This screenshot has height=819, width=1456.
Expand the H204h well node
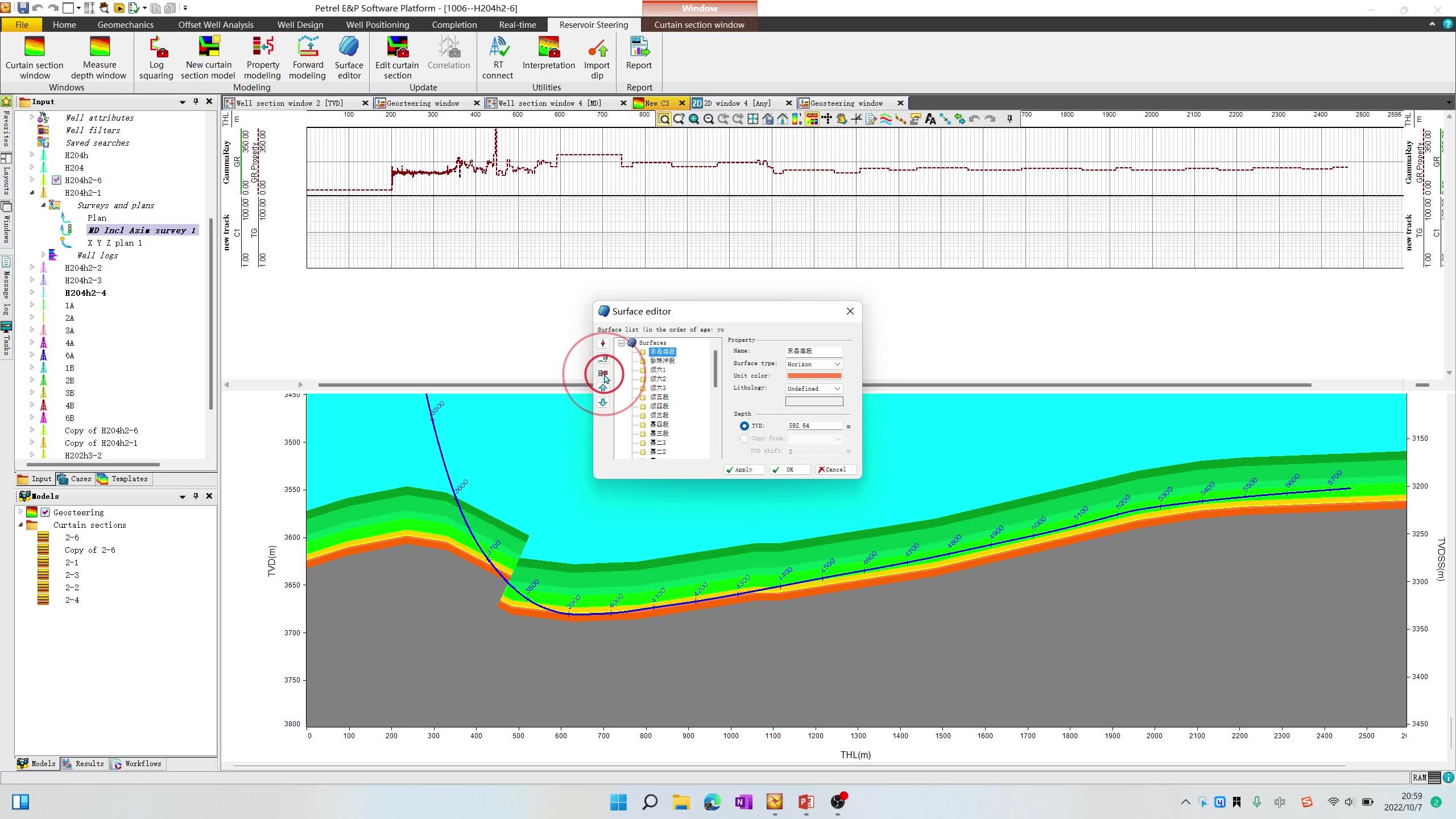[32, 155]
